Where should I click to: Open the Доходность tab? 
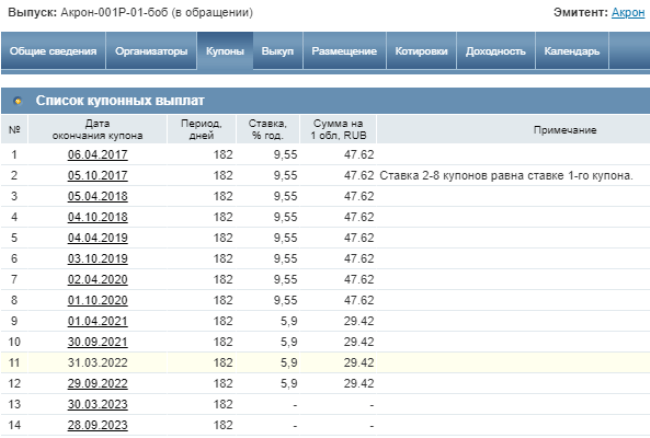coord(495,51)
